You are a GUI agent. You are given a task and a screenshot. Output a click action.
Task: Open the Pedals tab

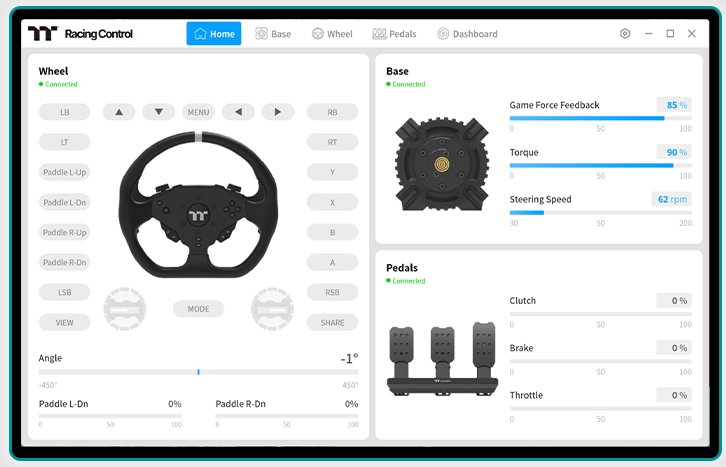394,34
